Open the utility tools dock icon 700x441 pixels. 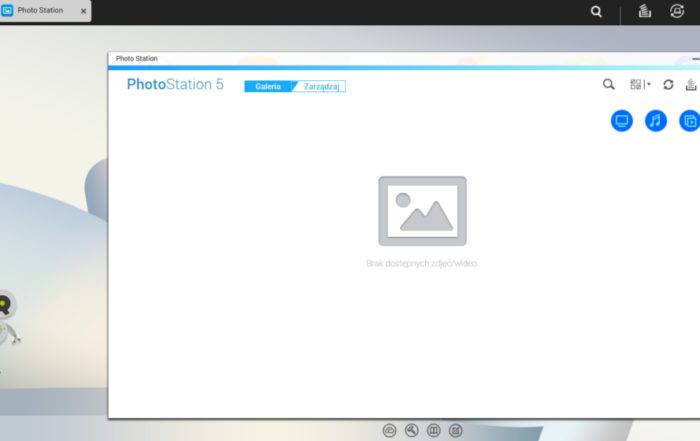coord(412,430)
